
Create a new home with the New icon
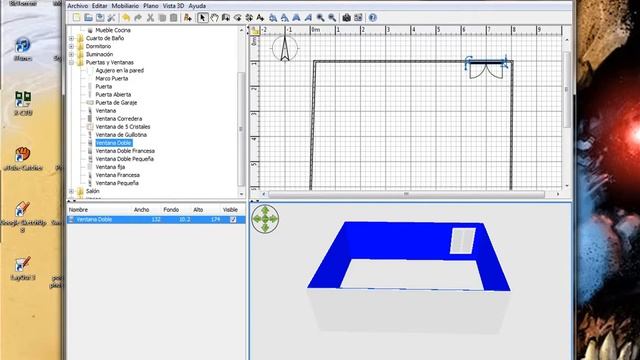pos(76,18)
